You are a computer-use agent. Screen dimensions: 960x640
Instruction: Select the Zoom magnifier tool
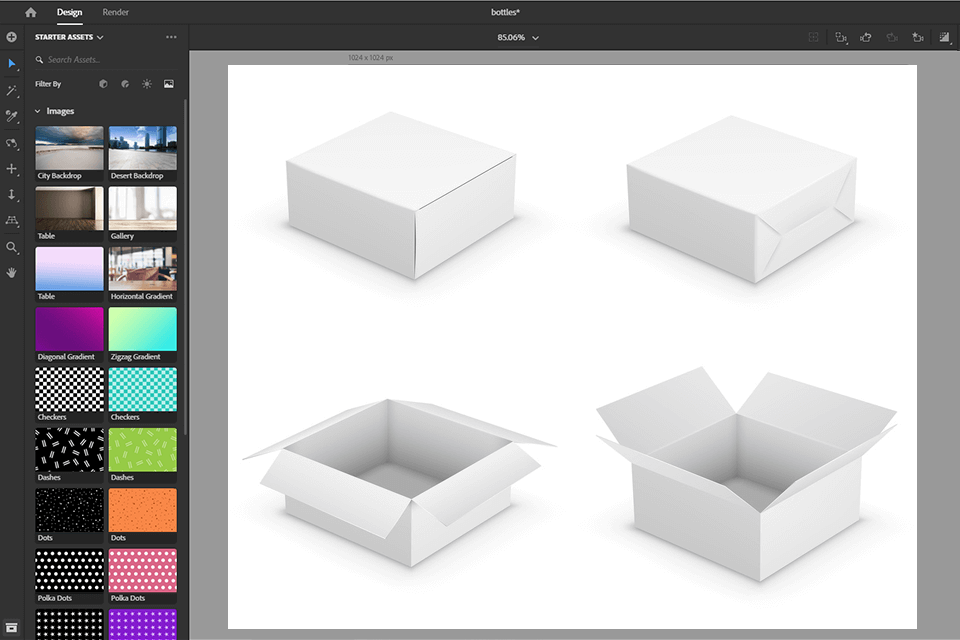coord(12,246)
